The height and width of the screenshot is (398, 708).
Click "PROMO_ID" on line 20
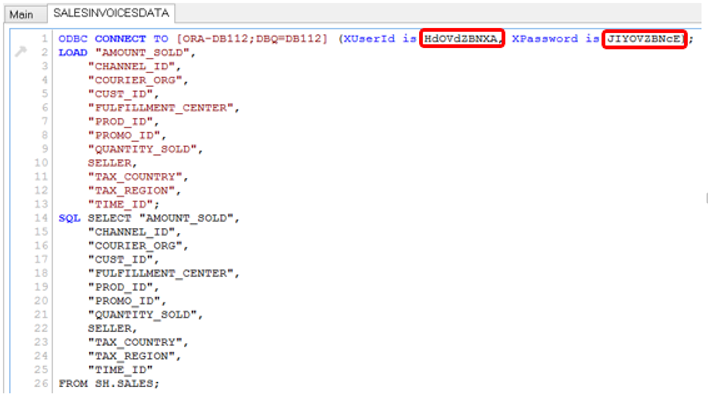[124, 301]
